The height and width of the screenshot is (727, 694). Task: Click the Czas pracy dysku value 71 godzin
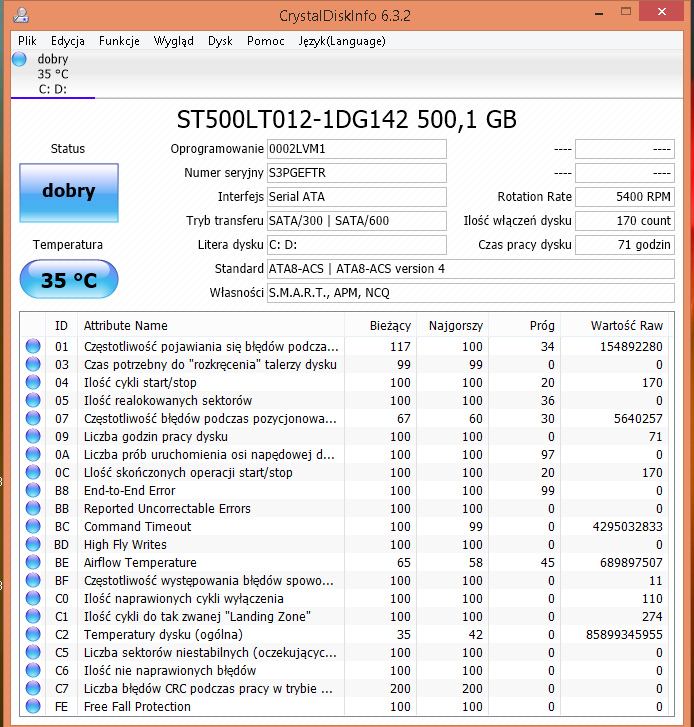pyautogui.click(x=625, y=245)
